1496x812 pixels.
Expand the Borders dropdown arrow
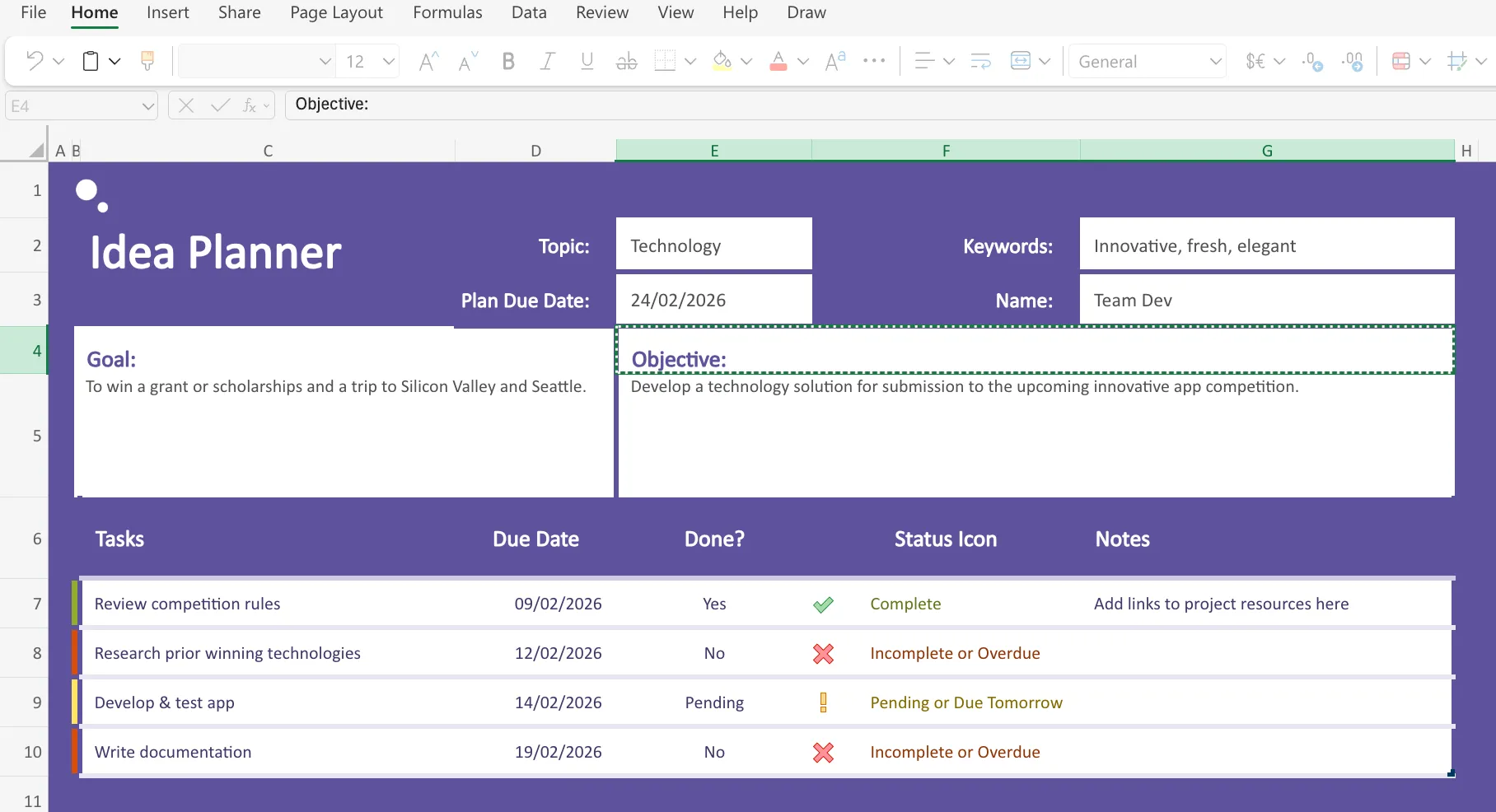(x=690, y=61)
